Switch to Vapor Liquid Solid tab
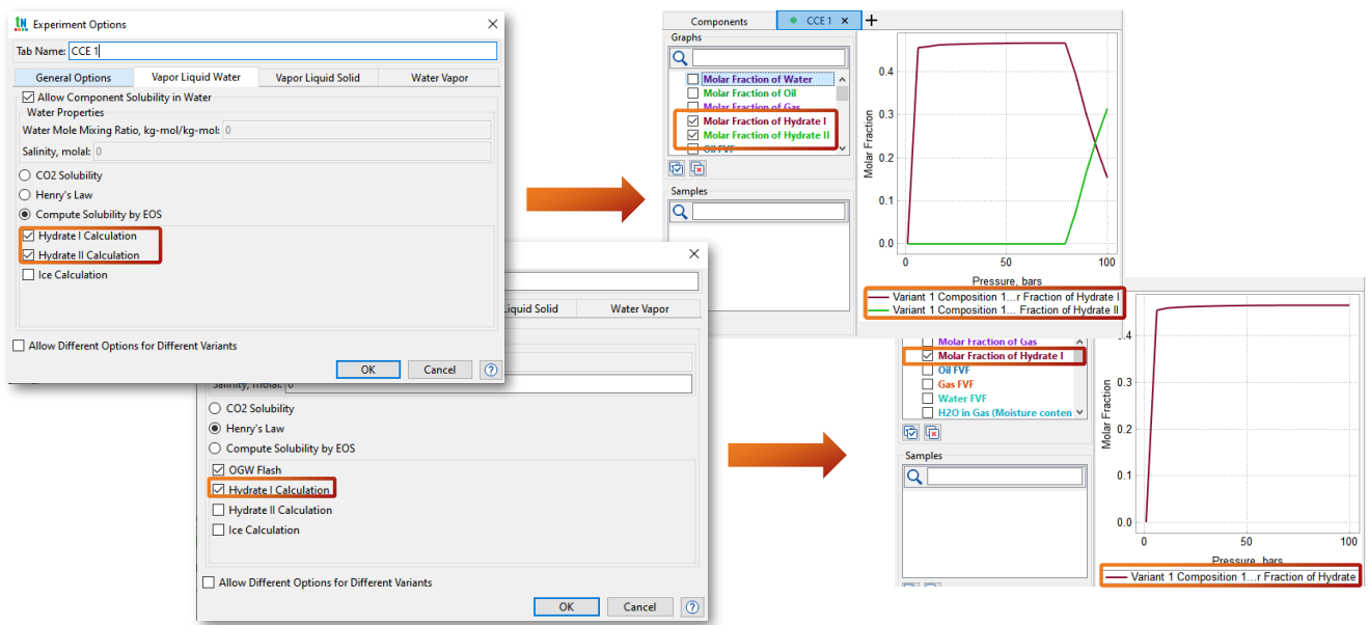This screenshot has height=626, width=1370. [x=318, y=78]
